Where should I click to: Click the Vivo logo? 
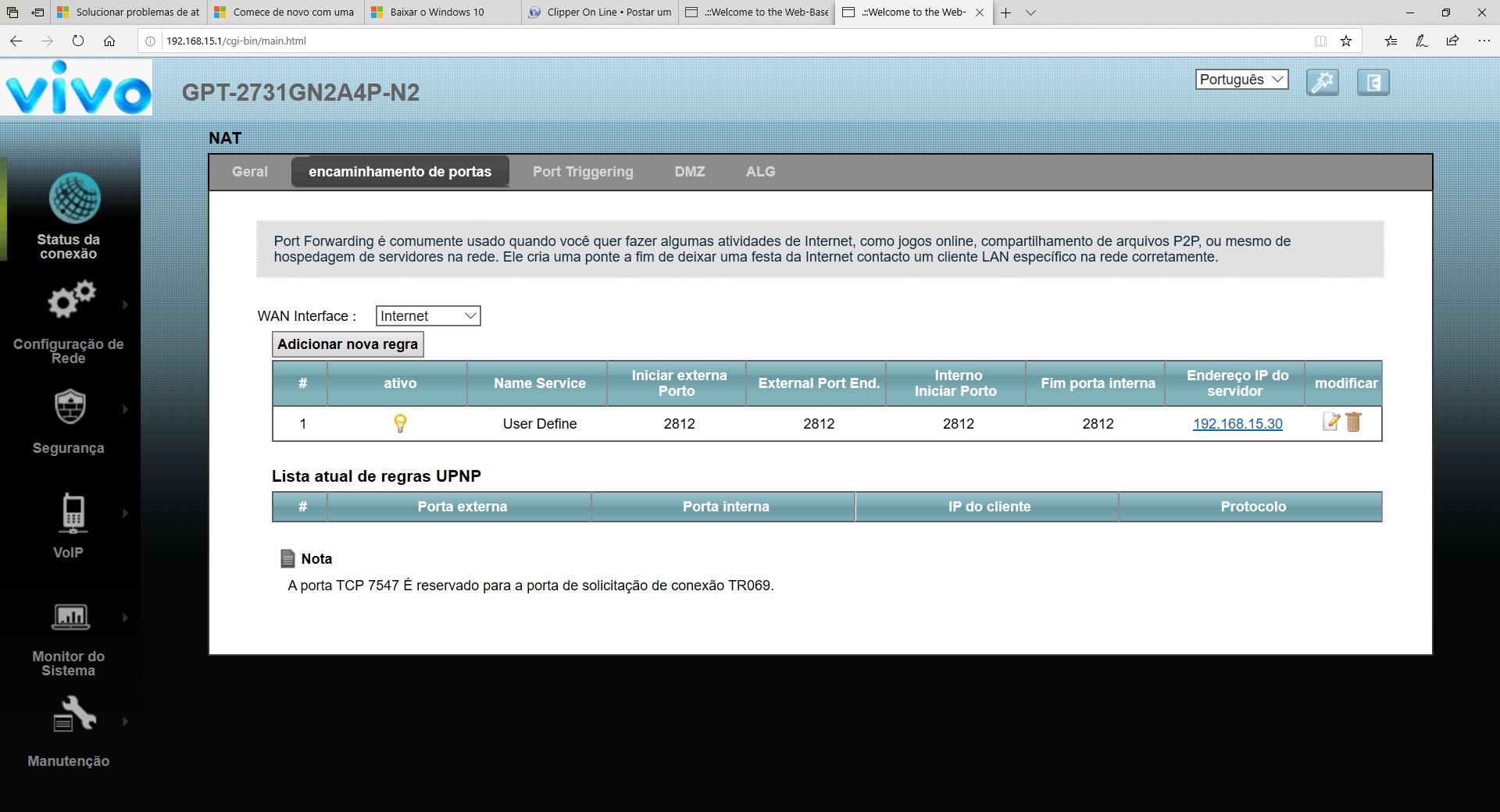pyautogui.click(x=77, y=88)
